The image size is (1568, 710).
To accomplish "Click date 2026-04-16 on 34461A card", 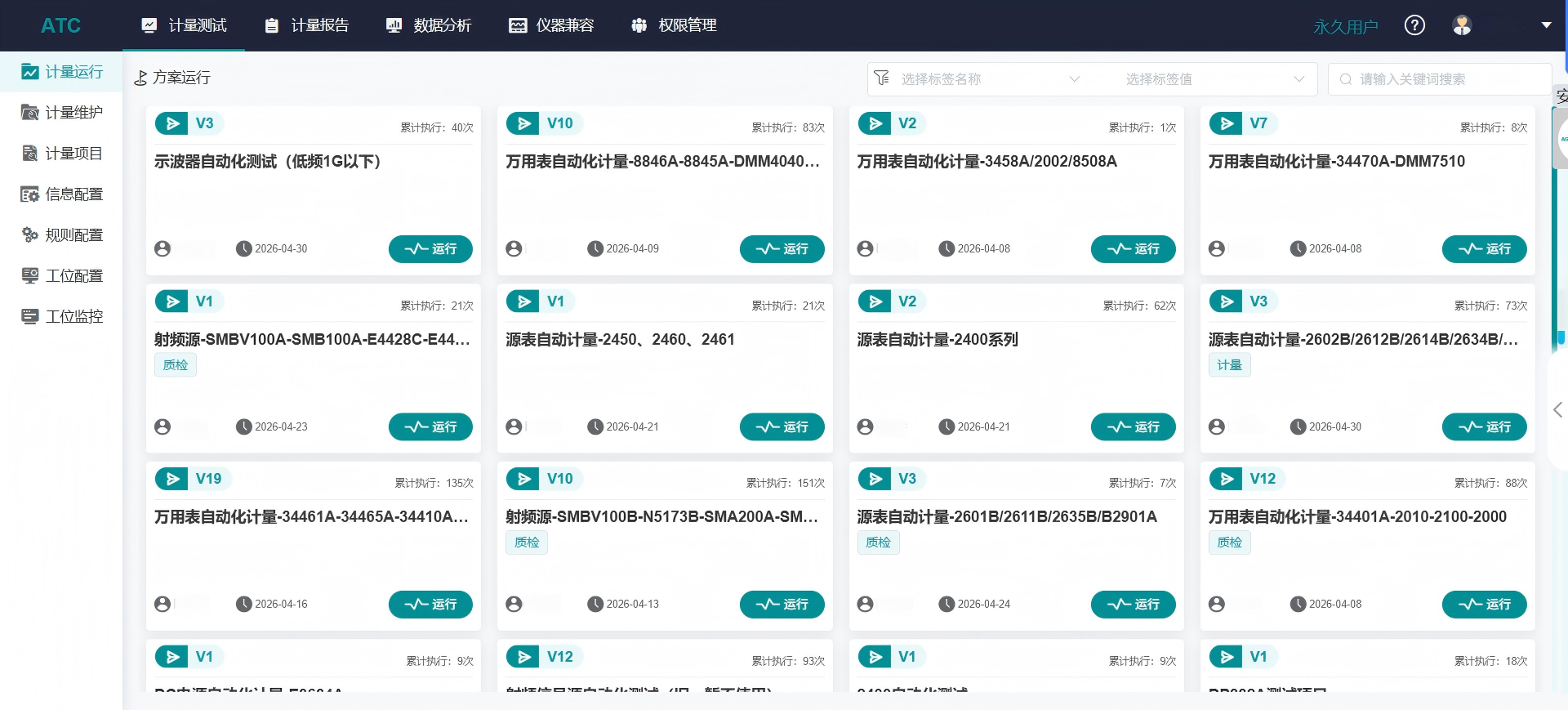I will click(281, 605).
